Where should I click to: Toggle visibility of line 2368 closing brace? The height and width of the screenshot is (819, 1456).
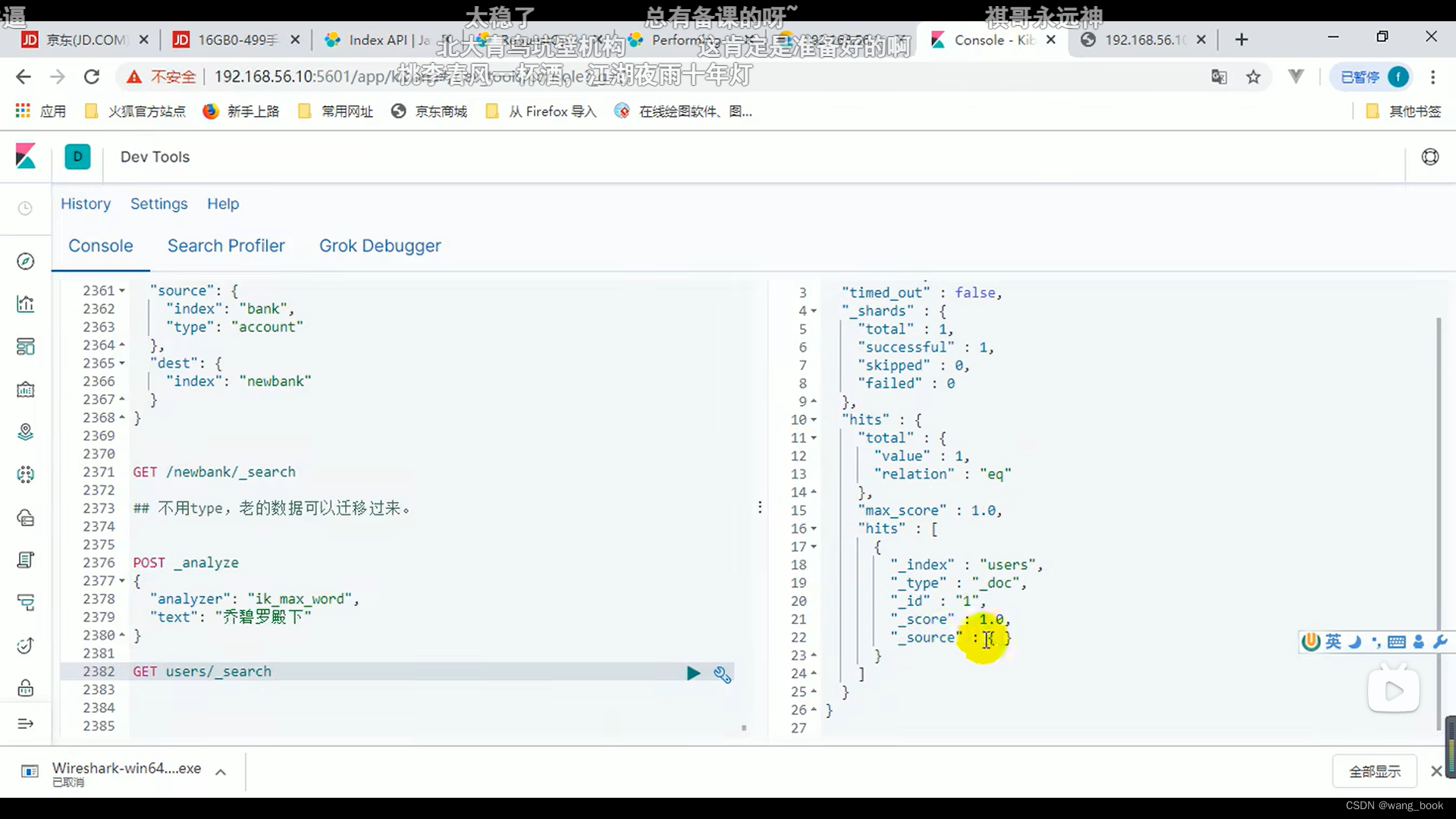tap(122, 417)
